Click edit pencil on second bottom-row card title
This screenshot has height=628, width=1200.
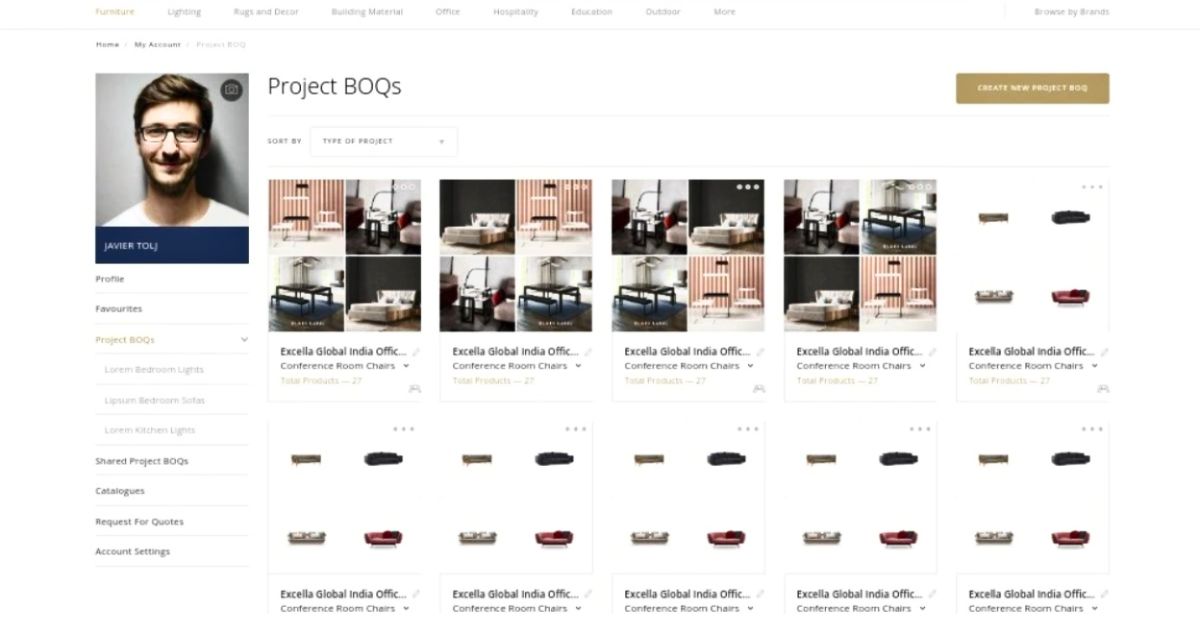click(588, 593)
